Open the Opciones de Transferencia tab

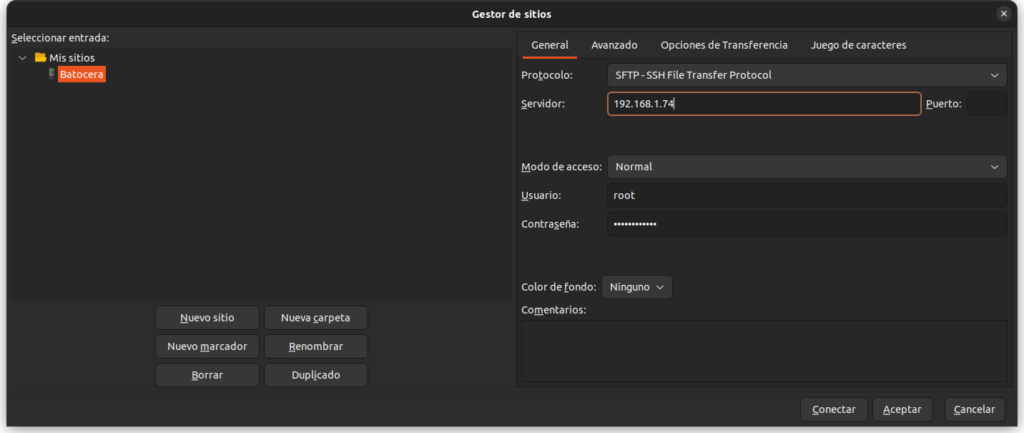[x=724, y=45]
